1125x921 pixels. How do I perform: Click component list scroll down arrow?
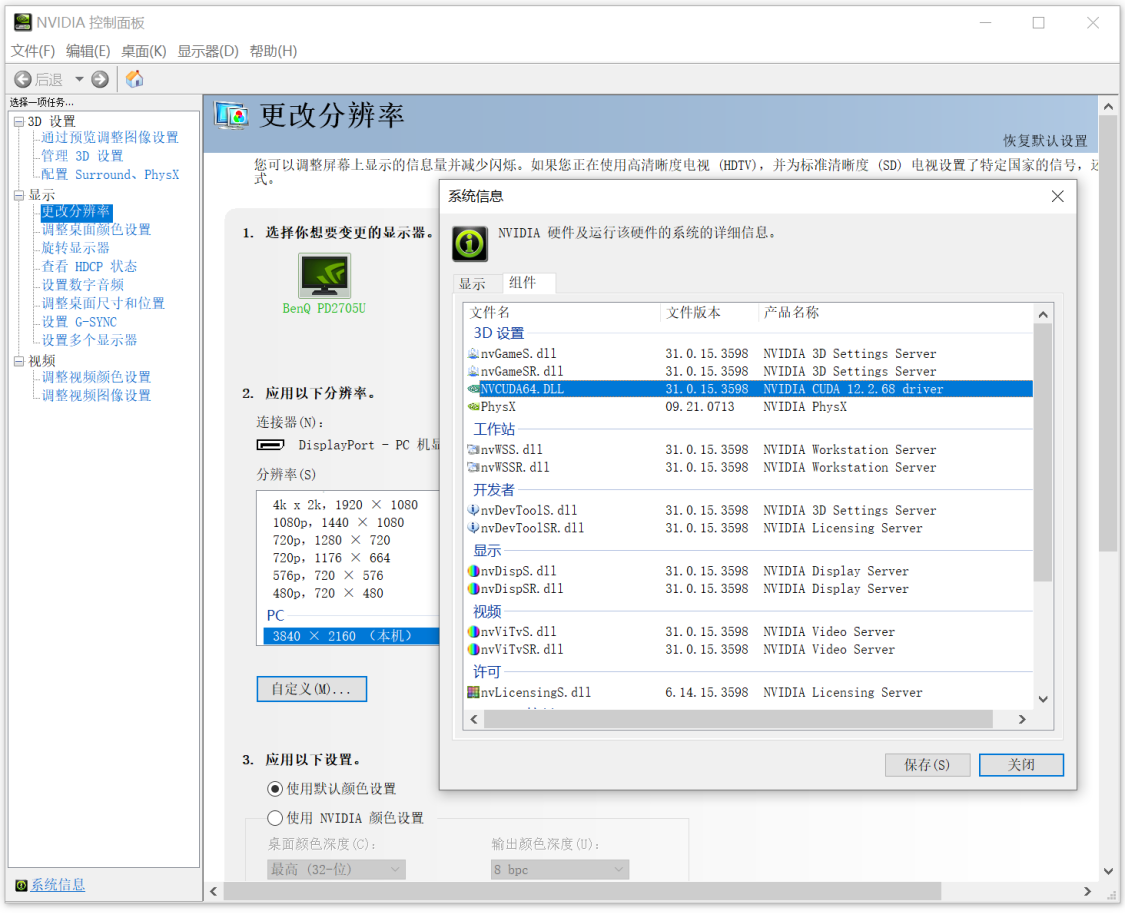(1043, 699)
